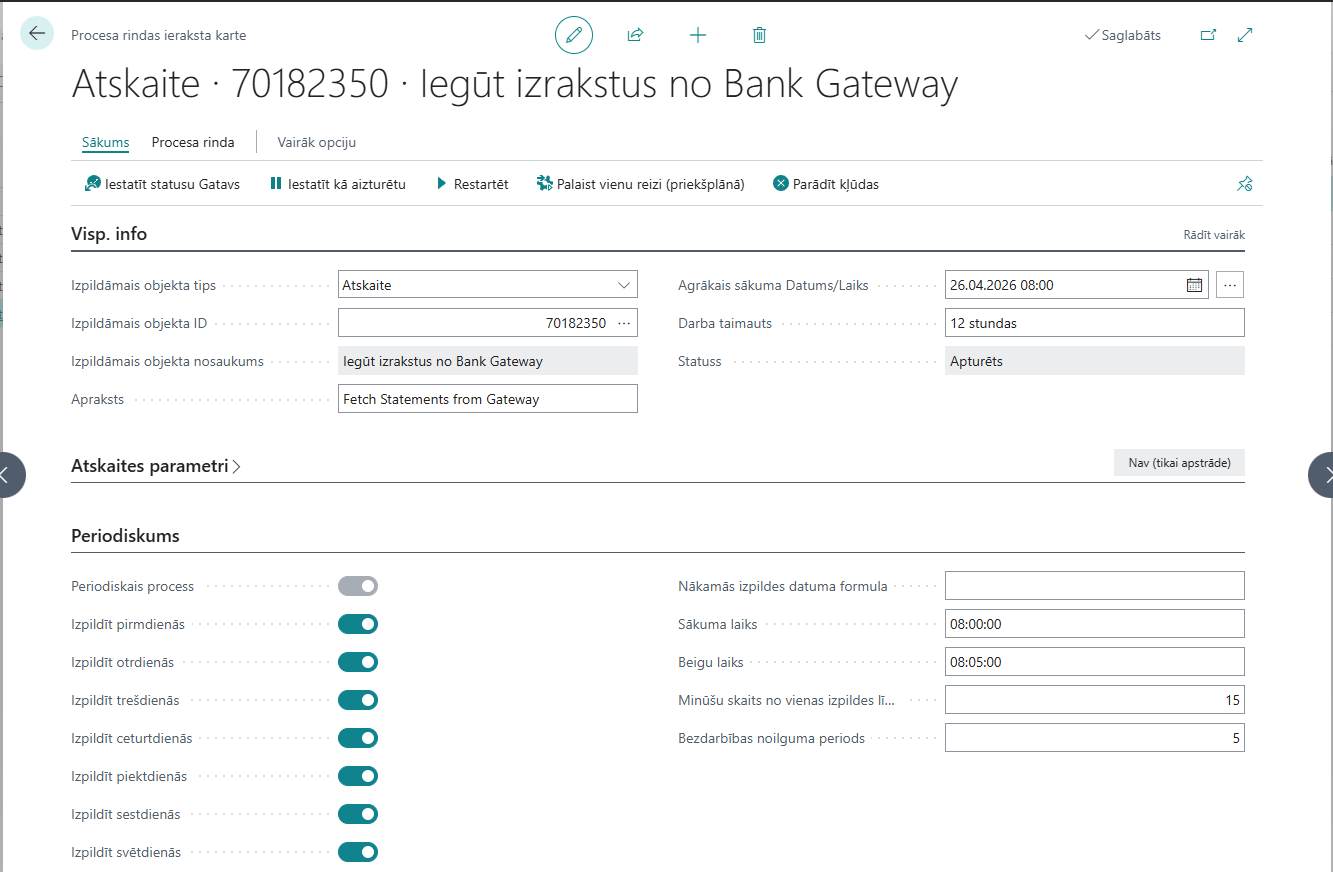
Task: Select the Sākums tab
Action: 106,142
